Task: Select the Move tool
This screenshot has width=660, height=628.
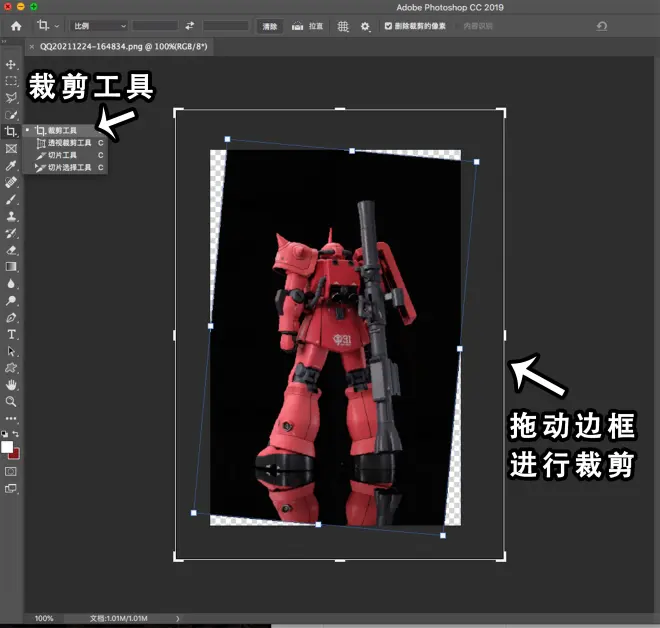Action: coord(11,64)
